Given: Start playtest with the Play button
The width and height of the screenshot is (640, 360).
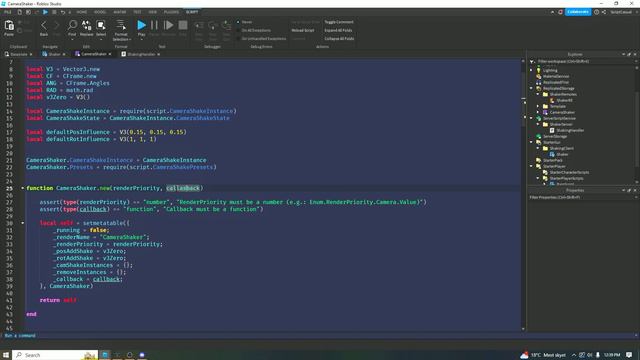Looking at the screenshot, I should click(x=141, y=25).
